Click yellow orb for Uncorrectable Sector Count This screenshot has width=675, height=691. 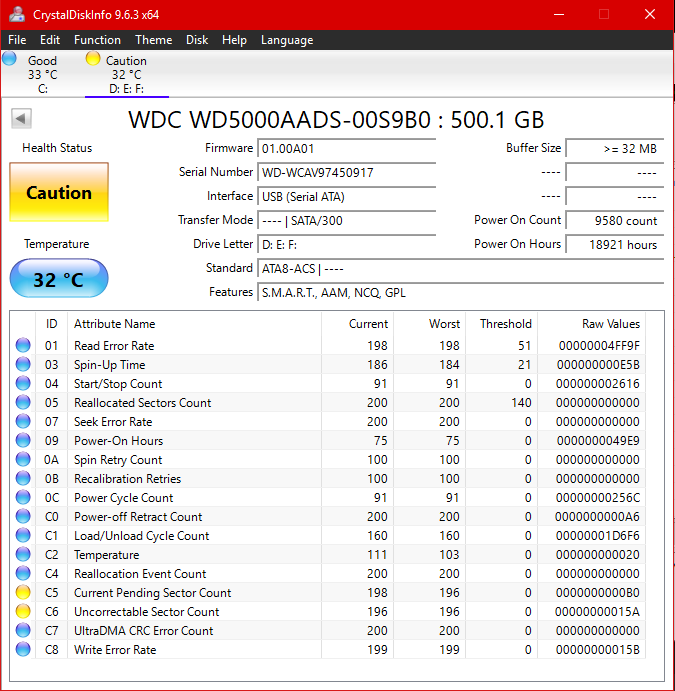(23, 611)
